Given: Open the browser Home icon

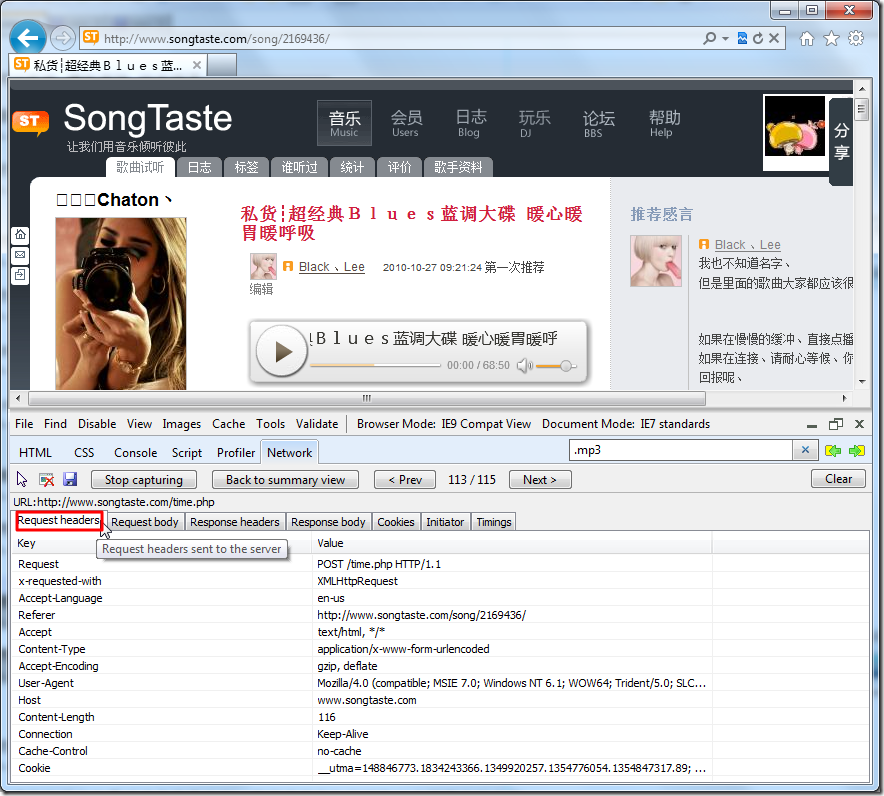Looking at the screenshot, I should click(807, 38).
